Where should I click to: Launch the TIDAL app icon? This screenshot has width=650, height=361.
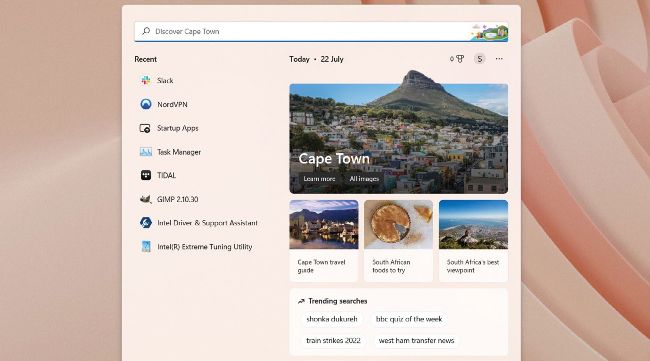pyautogui.click(x=146, y=175)
